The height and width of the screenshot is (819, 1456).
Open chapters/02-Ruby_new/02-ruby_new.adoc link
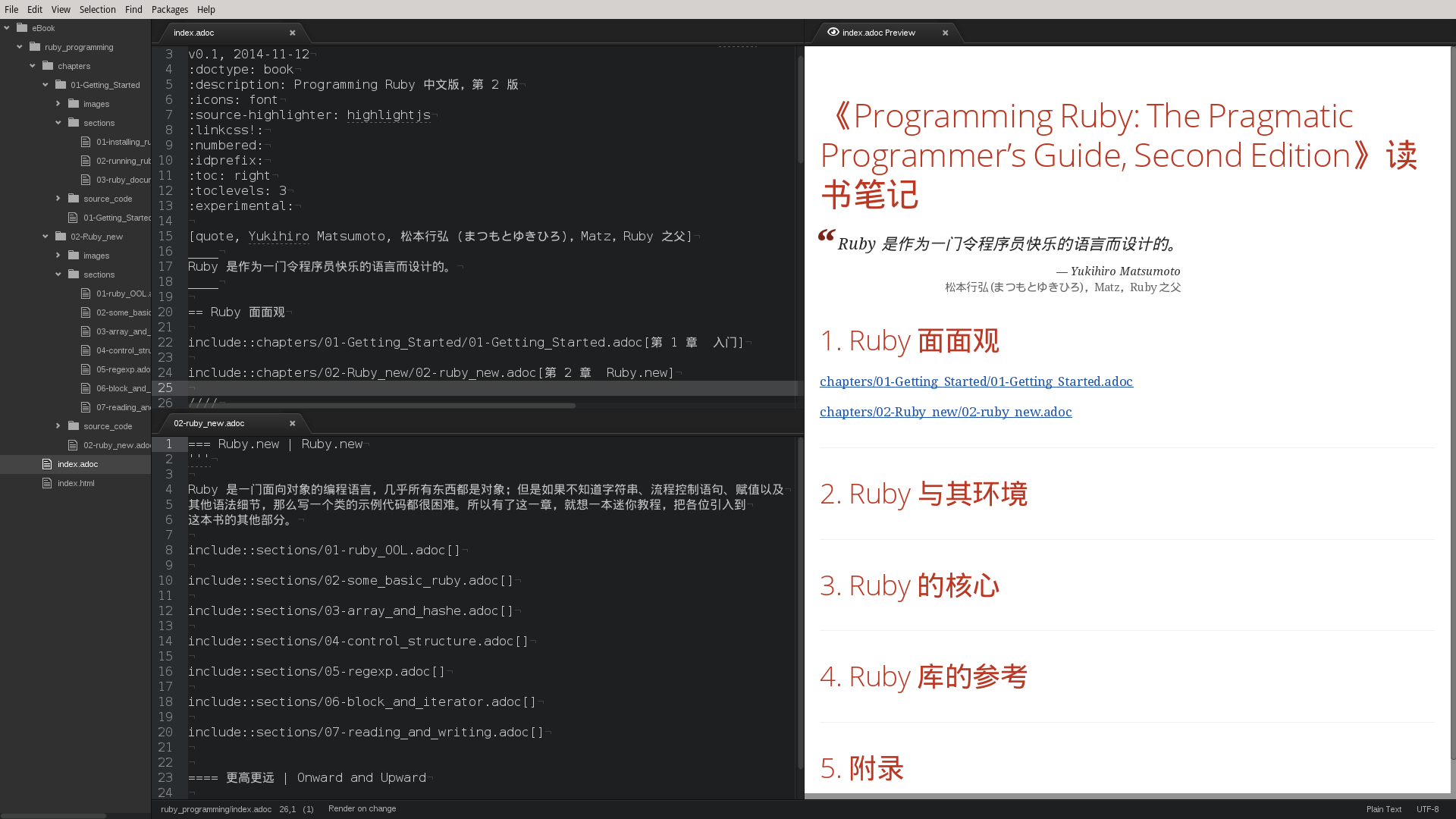click(x=945, y=412)
